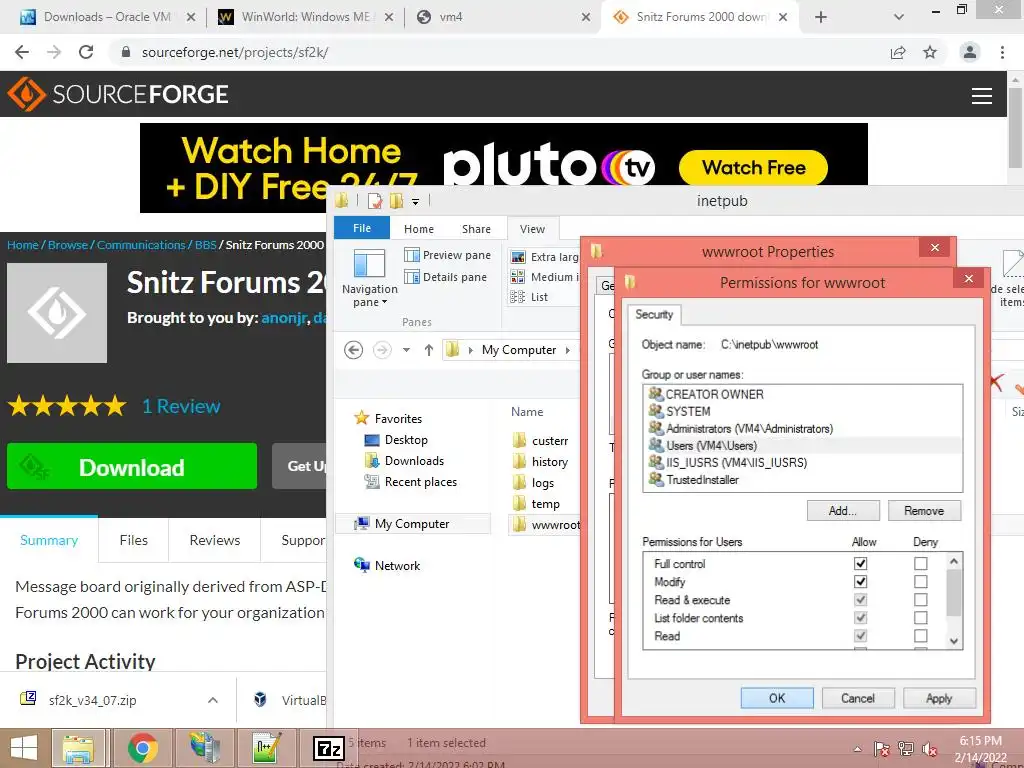Click Details pane in the Explorer ribbon
Screen dimensions: 1024x768
(445, 277)
